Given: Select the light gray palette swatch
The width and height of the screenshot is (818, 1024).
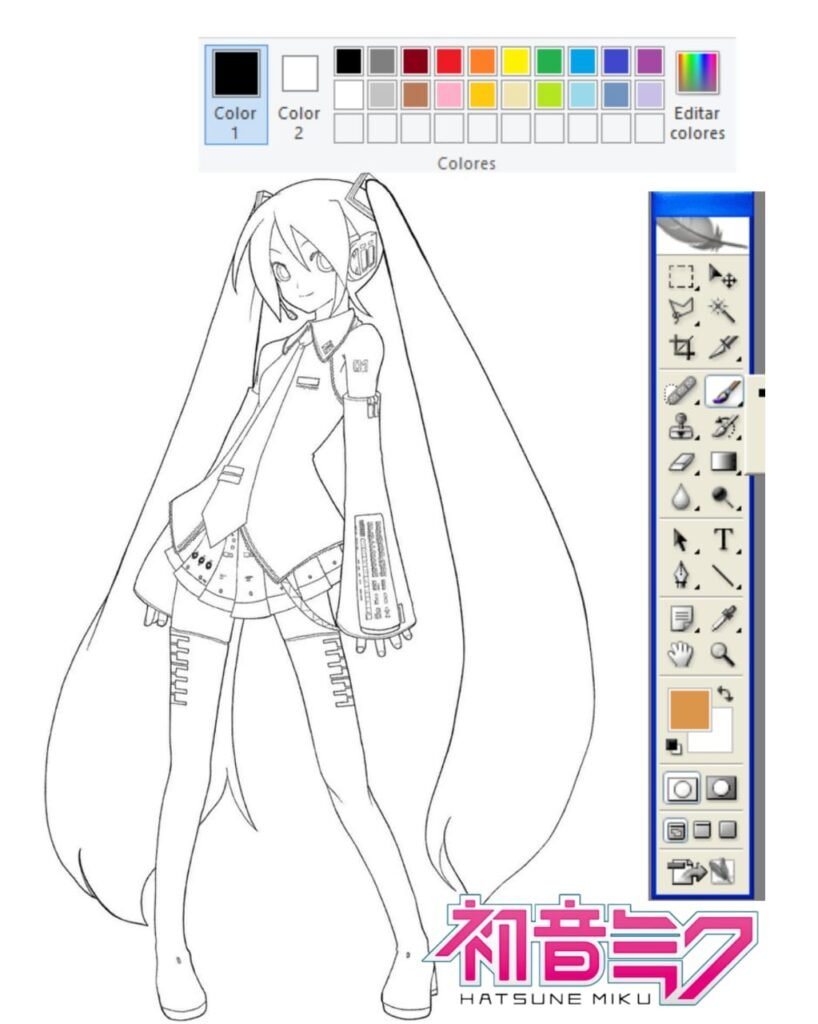Looking at the screenshot, I should point(382,95).
